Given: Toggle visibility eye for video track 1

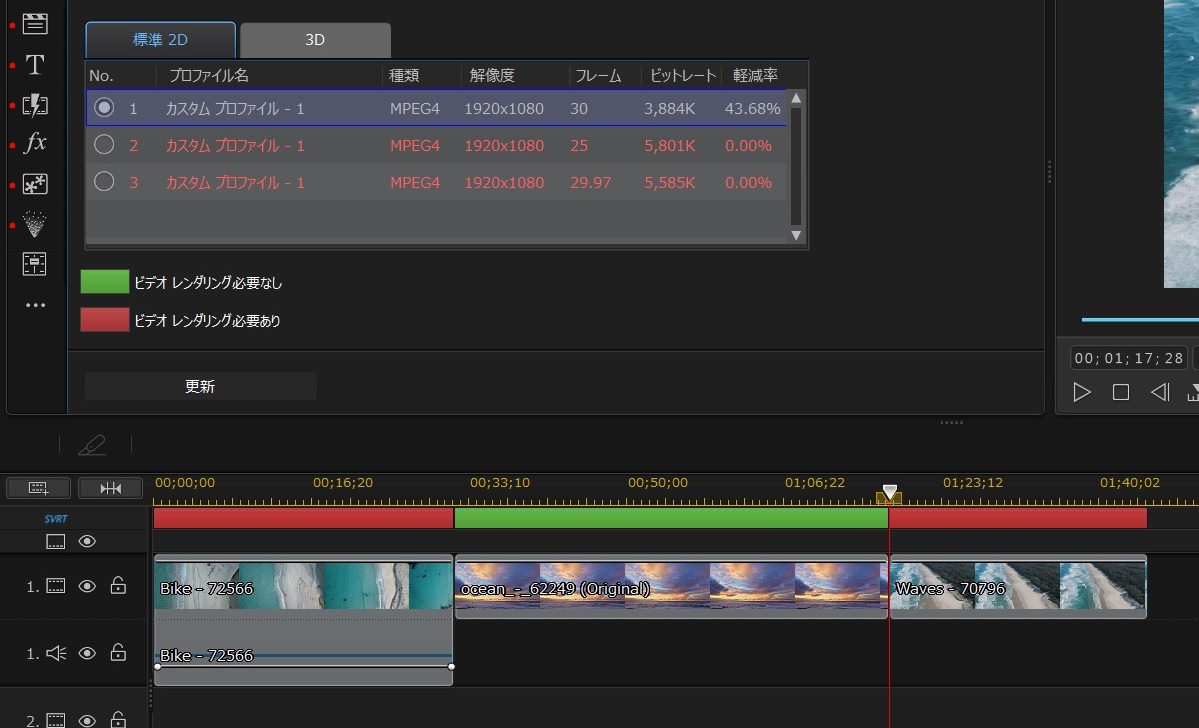Looking at the screenshot, I should point(87,587).
